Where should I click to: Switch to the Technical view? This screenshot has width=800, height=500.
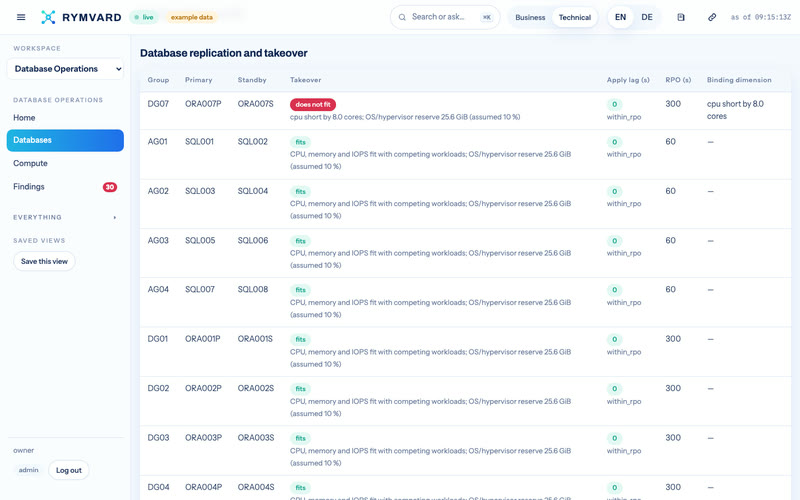pos(574,17)
